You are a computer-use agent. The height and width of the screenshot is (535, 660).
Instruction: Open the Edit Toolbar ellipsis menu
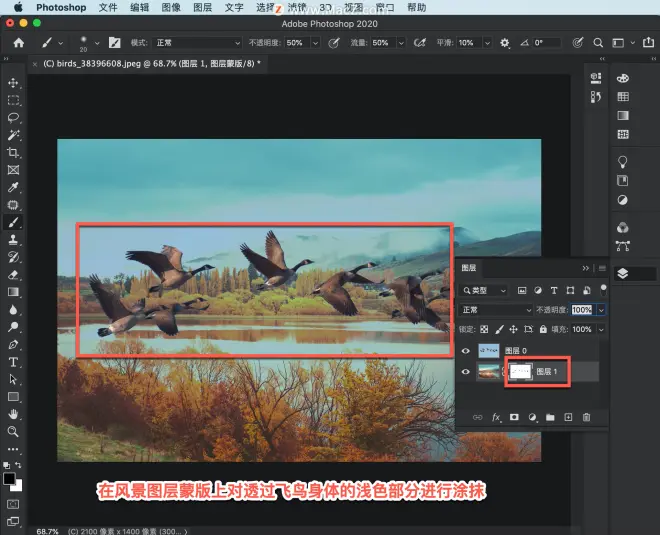tap(13, 449)
